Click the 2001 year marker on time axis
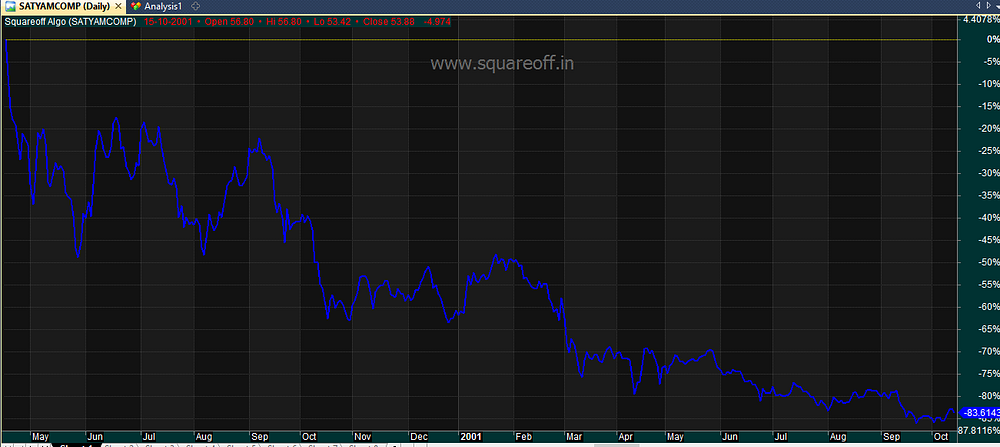The height and width of the screenshot is (447, 1000). pyautogui.click(x=471, y=437)
